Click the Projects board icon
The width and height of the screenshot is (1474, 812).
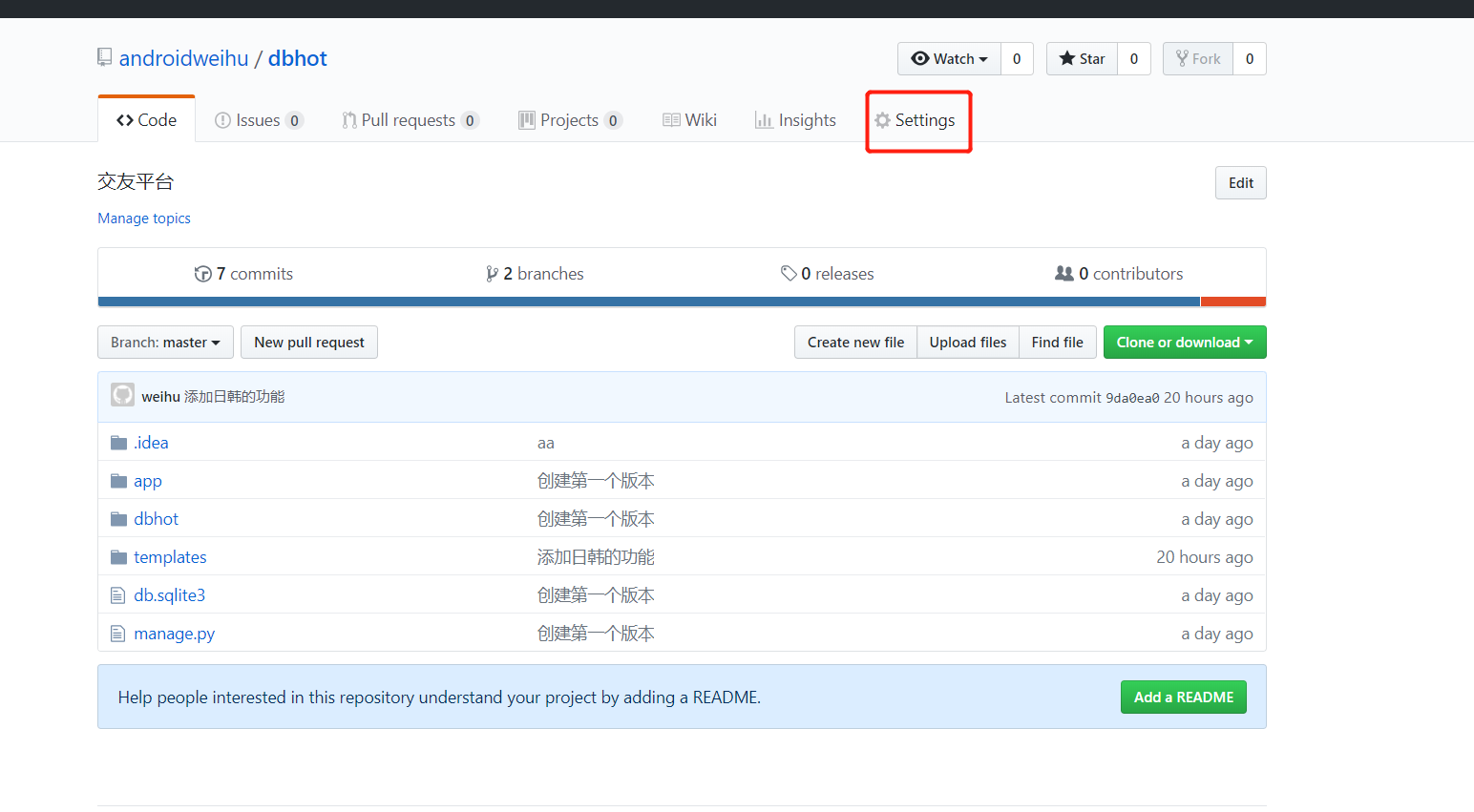pos(527,120)
